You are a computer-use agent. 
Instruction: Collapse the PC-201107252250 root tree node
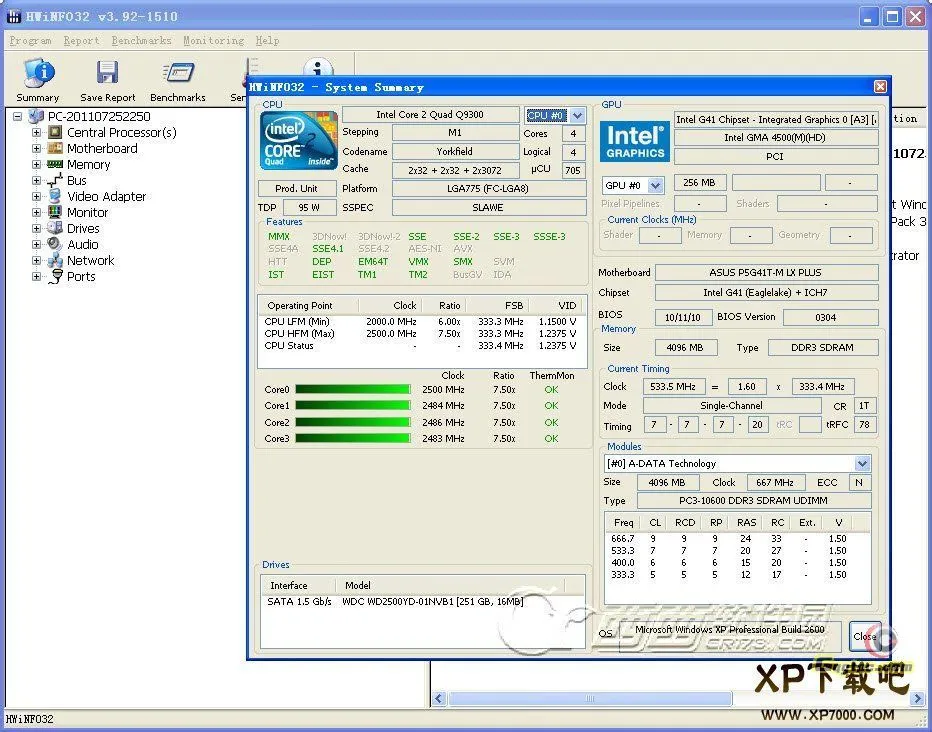[x=16, y=116]
